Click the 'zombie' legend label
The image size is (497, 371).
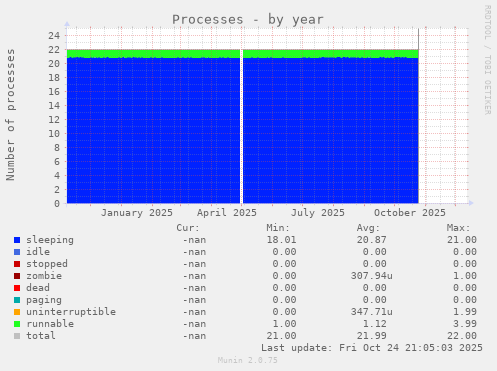[44, 276]
